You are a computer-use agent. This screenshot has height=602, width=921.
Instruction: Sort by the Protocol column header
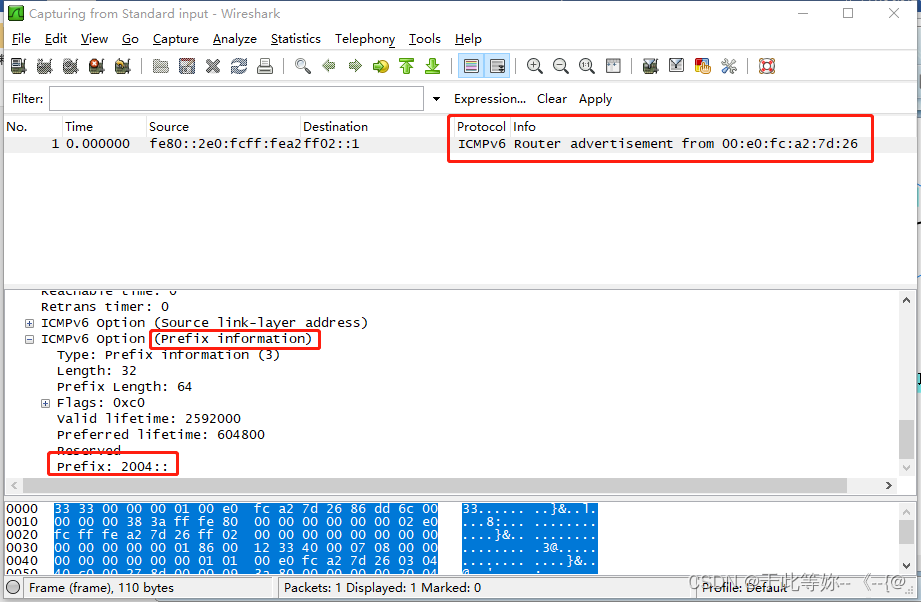[x=481, y=127]
